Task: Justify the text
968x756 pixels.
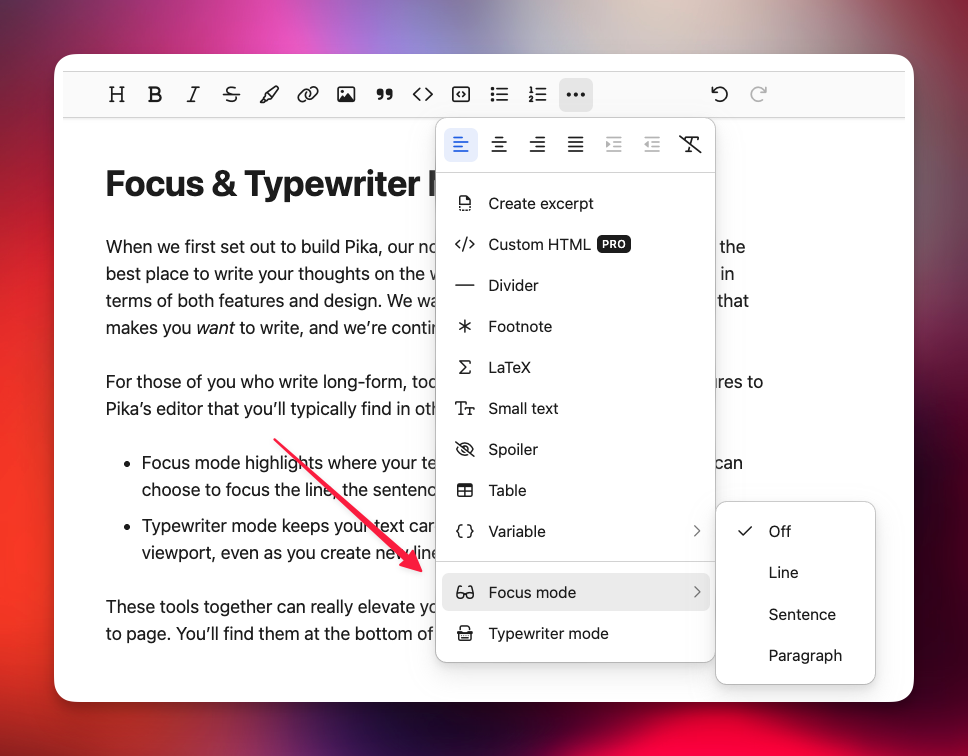Action: [x=575, y=144]
